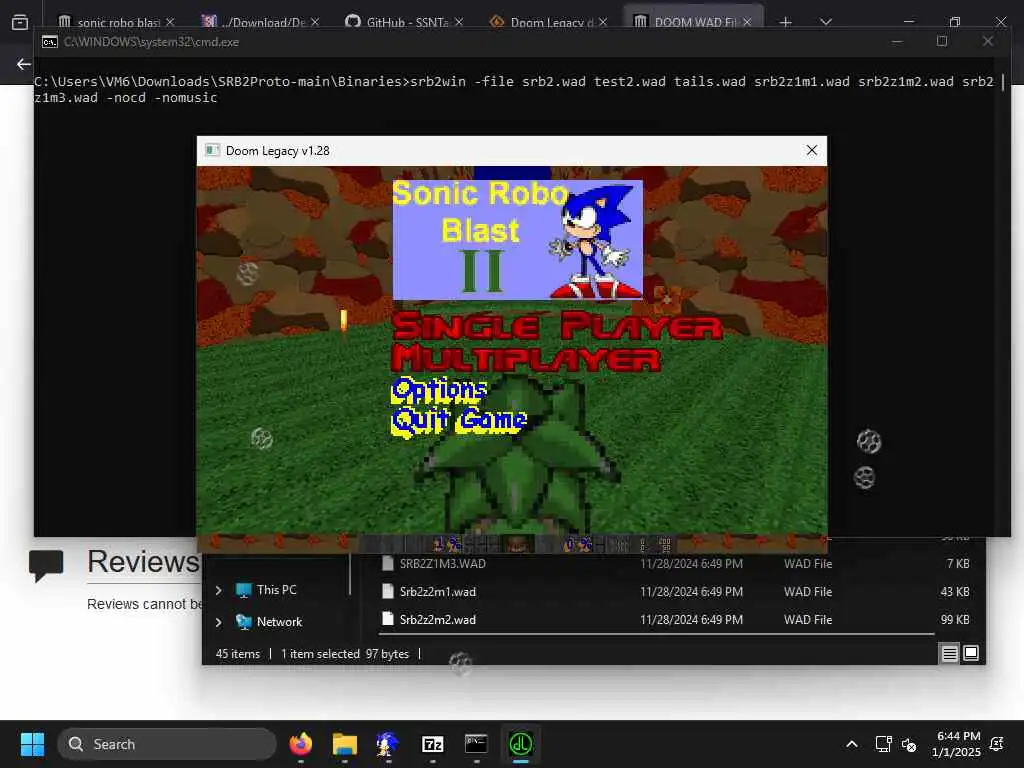Show hidden system tray icons
Screen dimensions: 1024x768
[x=852, y=744]
